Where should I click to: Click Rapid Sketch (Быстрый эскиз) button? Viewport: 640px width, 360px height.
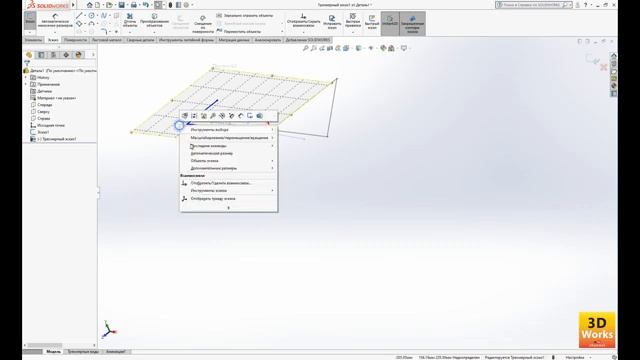372,22
